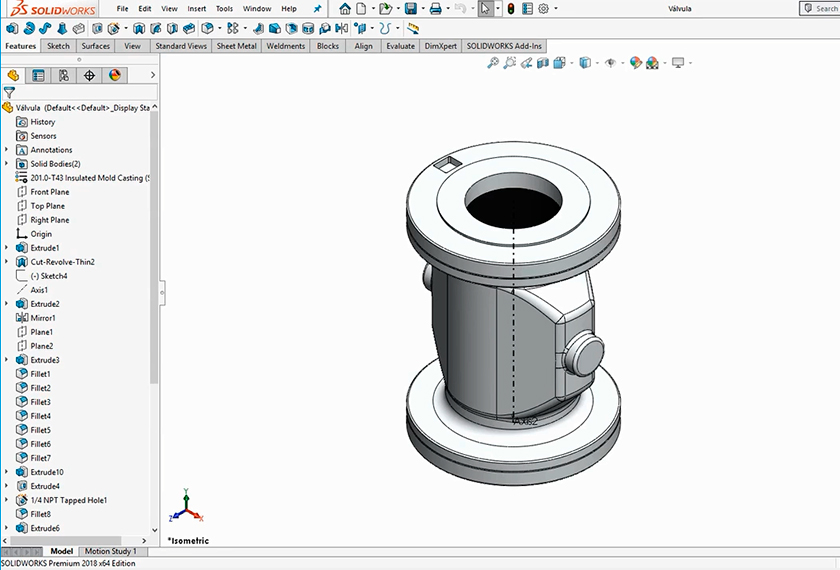840x570 pixels.
Task: Open the Insert menu
Action: click(197, 9)
